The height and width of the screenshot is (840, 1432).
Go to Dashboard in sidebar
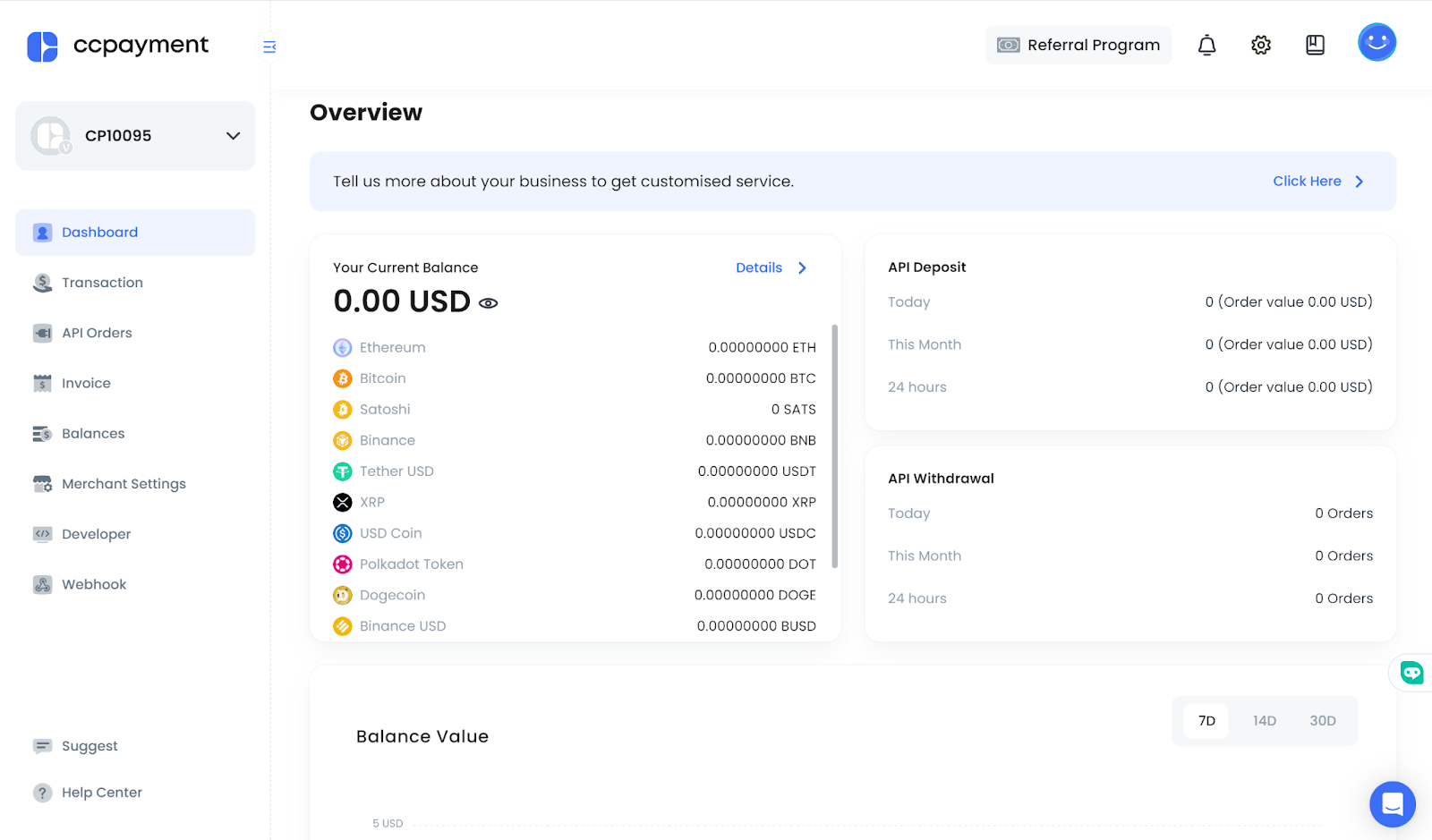(x=135, y=233)
